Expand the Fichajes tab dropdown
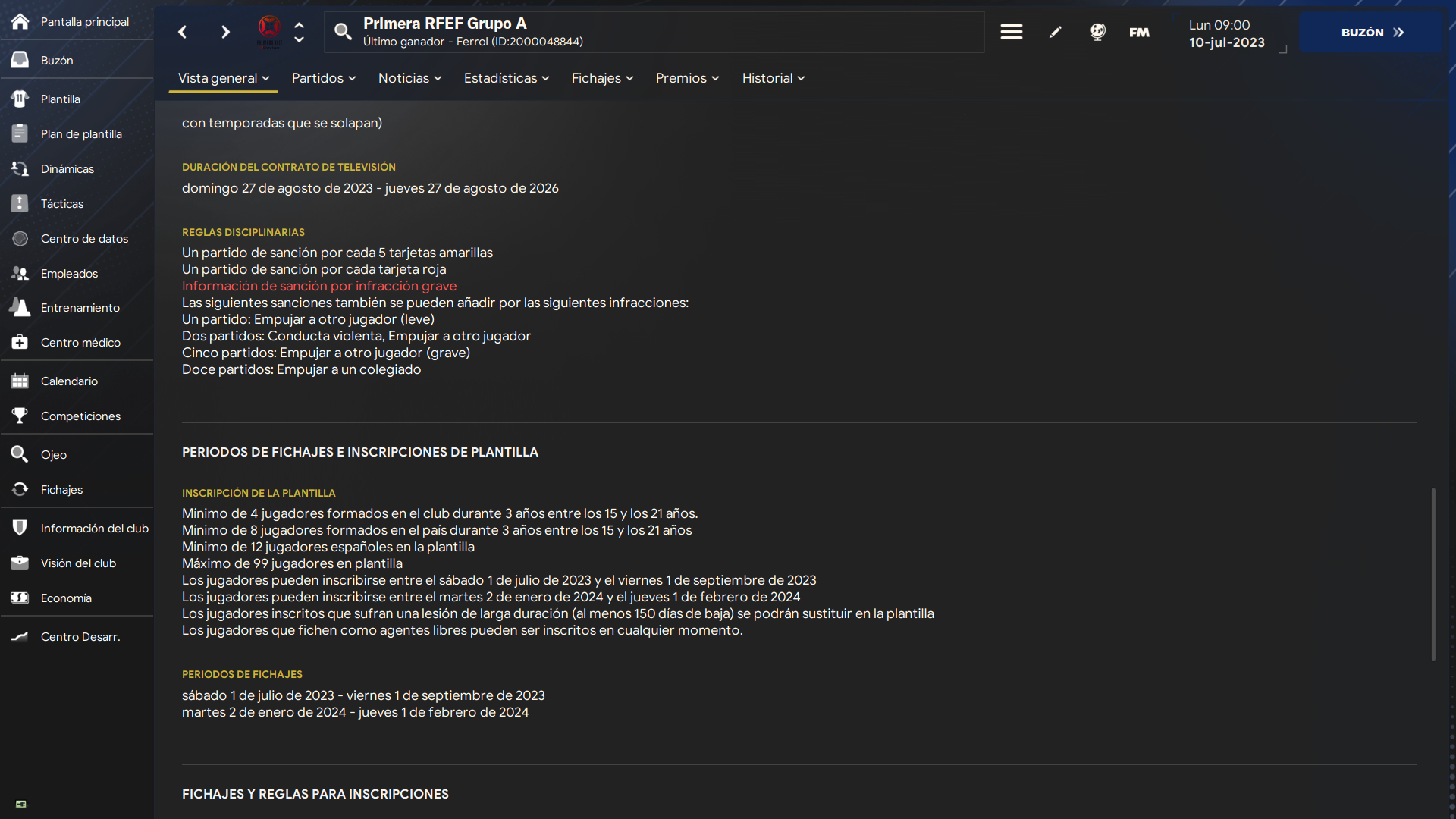 [x=603, y=78]
